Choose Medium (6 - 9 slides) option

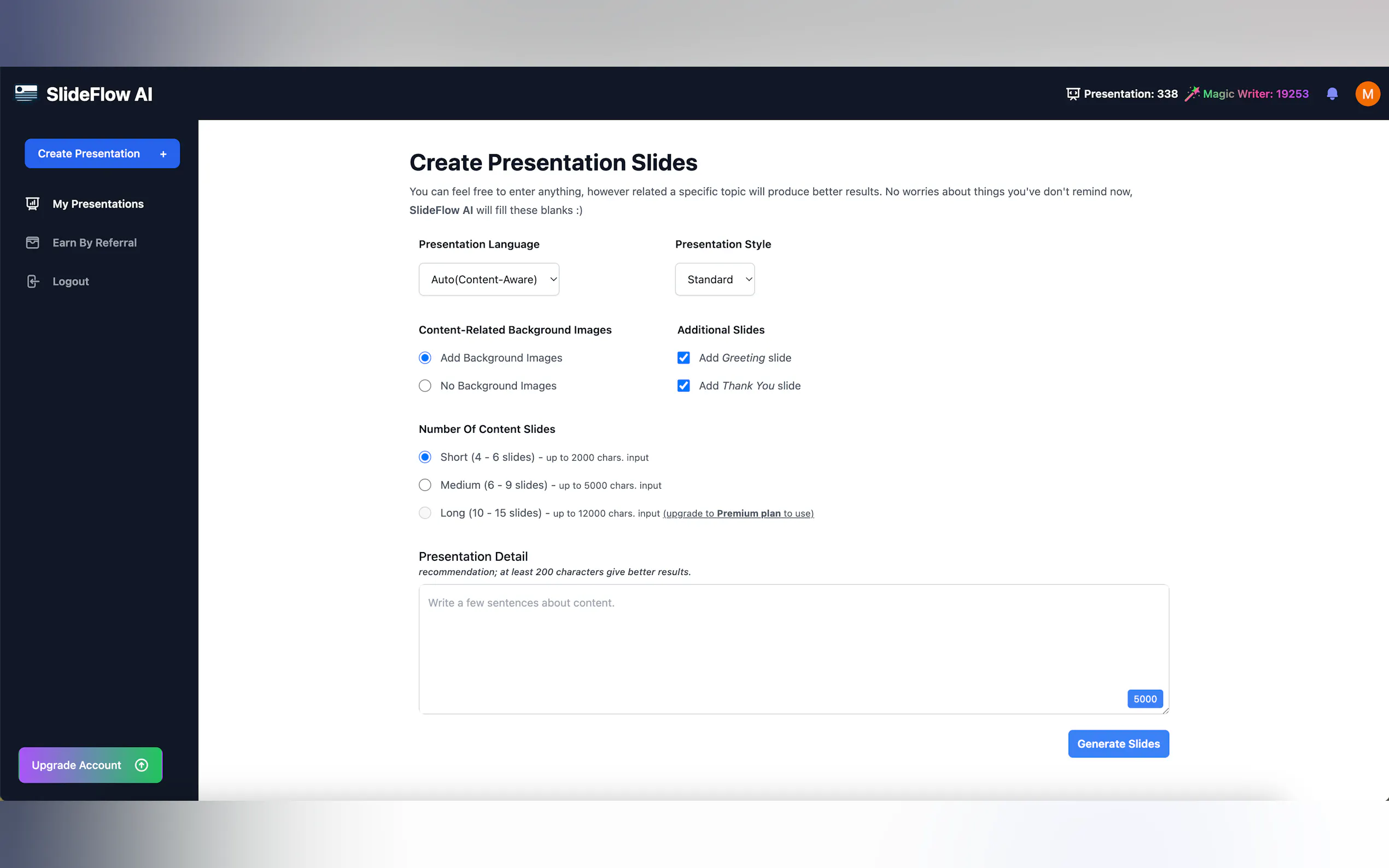tap(425, 485)
